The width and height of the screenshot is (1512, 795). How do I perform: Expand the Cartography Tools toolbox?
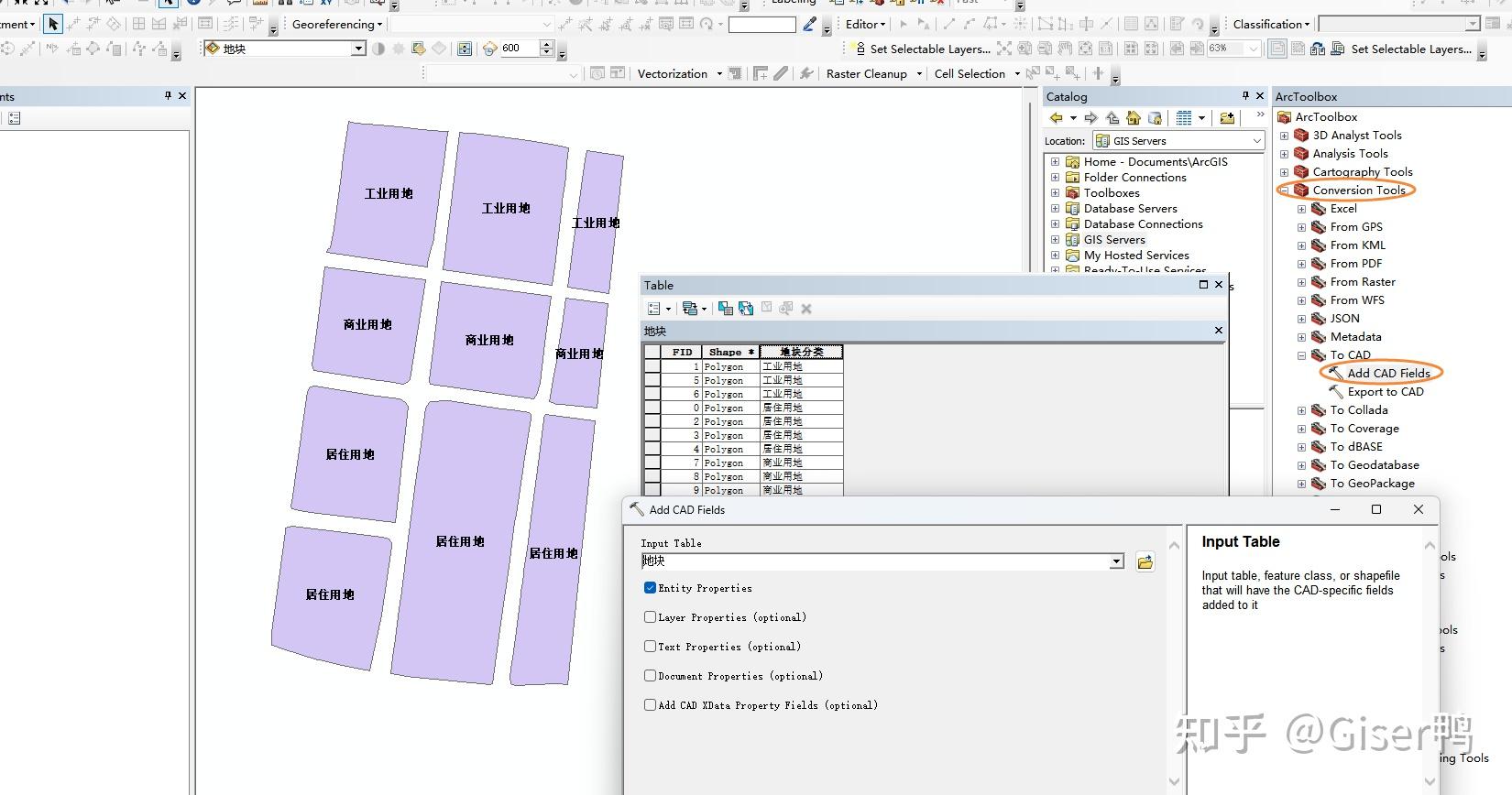[x=1284, y=172]
